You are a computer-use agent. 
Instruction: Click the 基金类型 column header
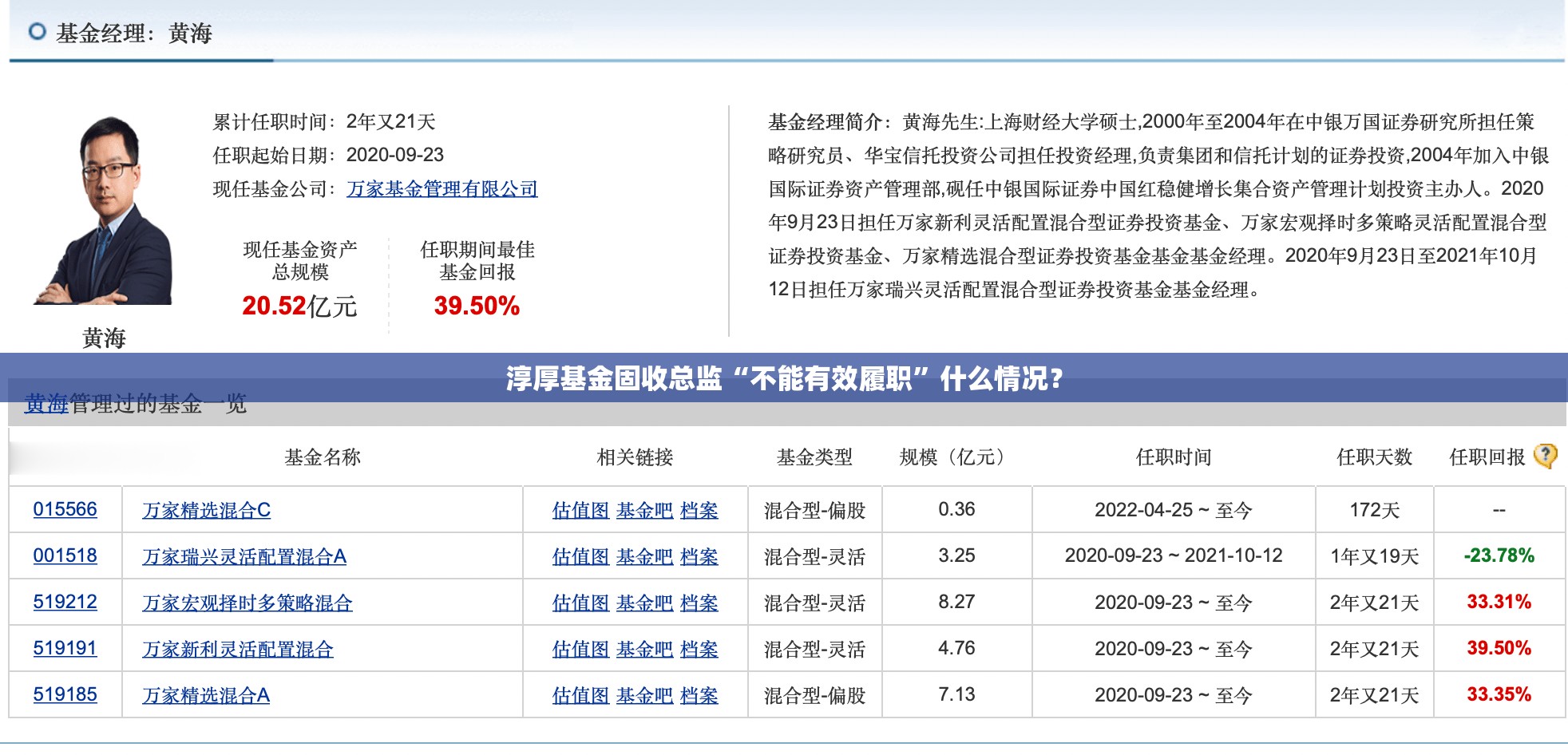point(814,457)
